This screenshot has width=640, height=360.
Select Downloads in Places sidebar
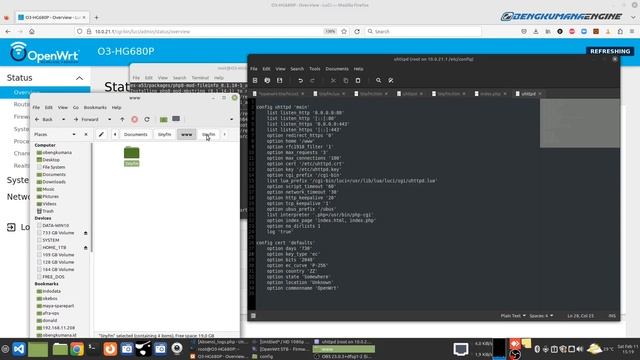point(54,182)
